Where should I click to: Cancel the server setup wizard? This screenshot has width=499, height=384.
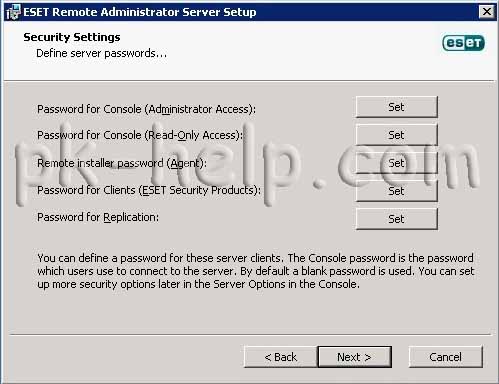click(x=445, y=357)
